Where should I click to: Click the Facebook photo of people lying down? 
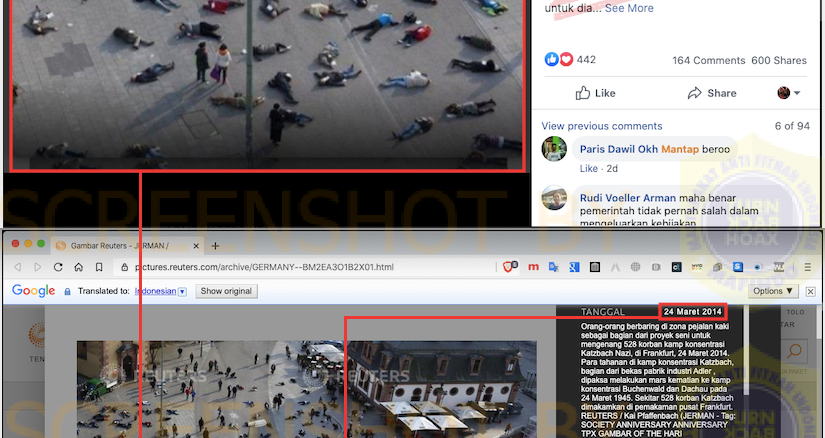tap(268, 84)
